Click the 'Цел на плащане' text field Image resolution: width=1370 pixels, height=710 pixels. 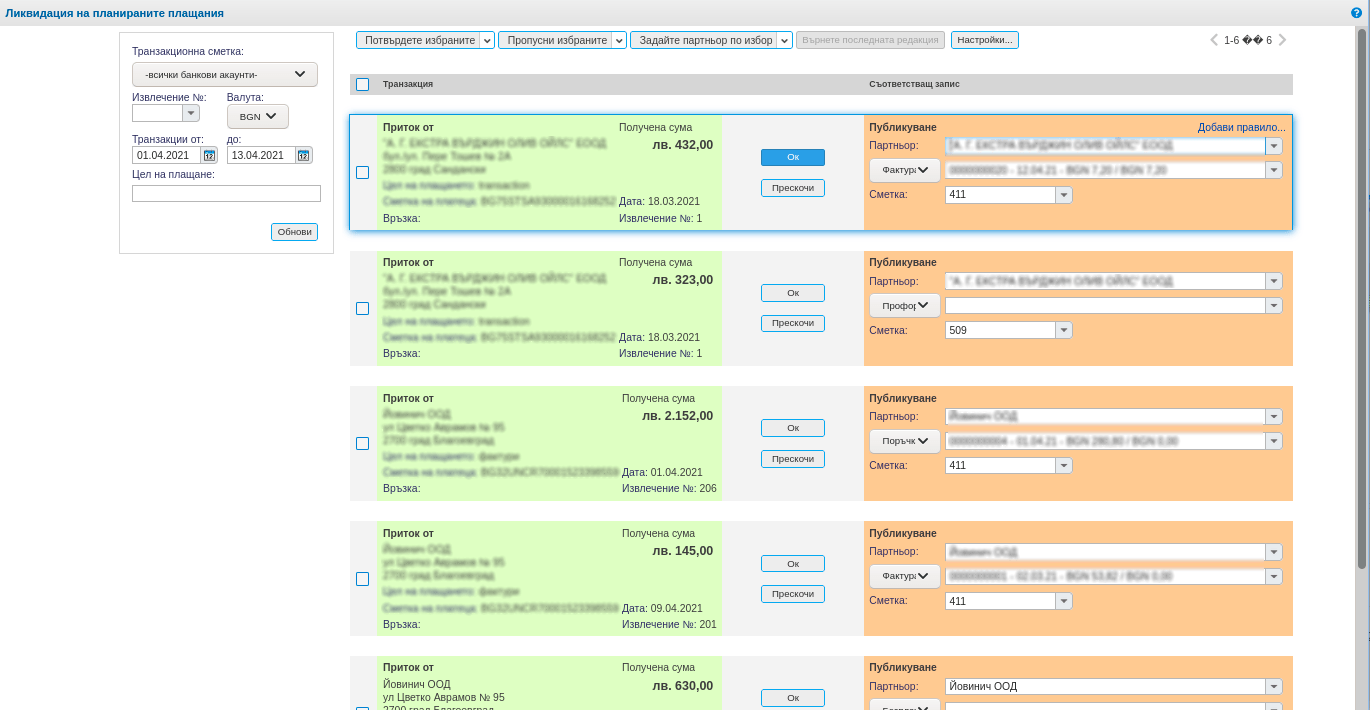226,193
